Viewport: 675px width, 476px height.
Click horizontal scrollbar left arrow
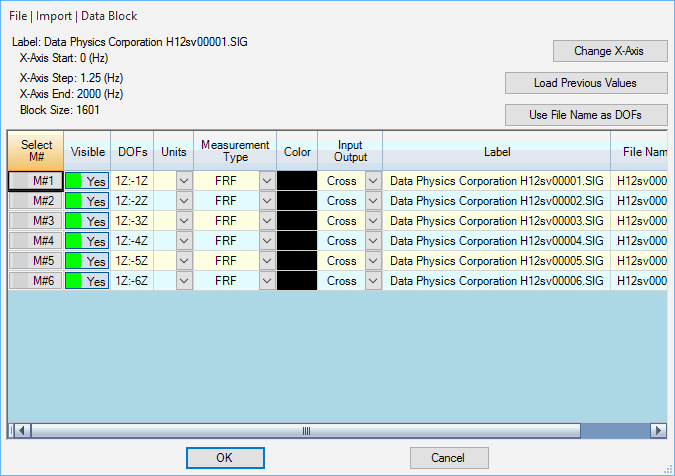22,430
